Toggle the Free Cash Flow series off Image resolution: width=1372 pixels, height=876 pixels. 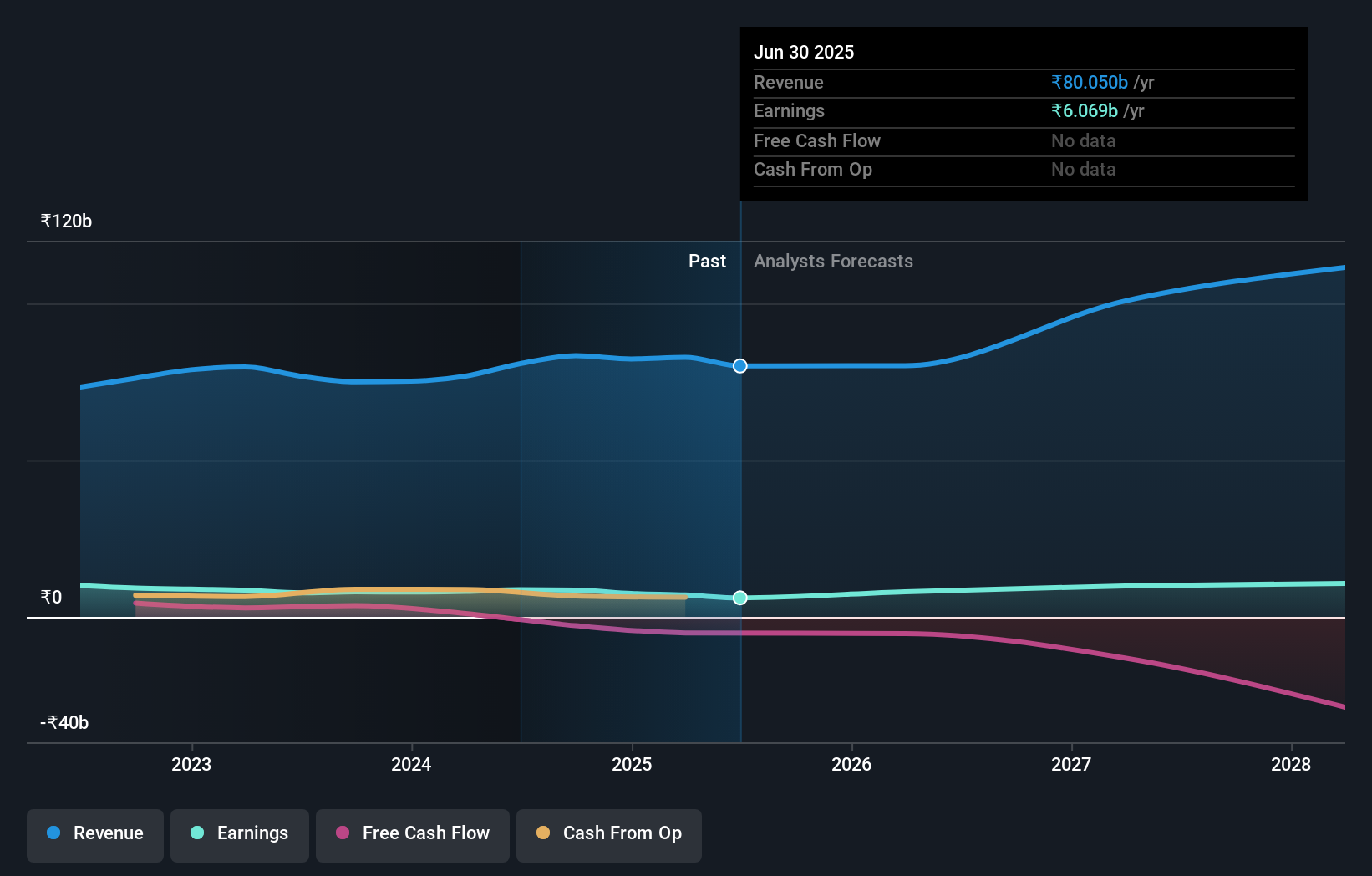(x=412, y=835)
